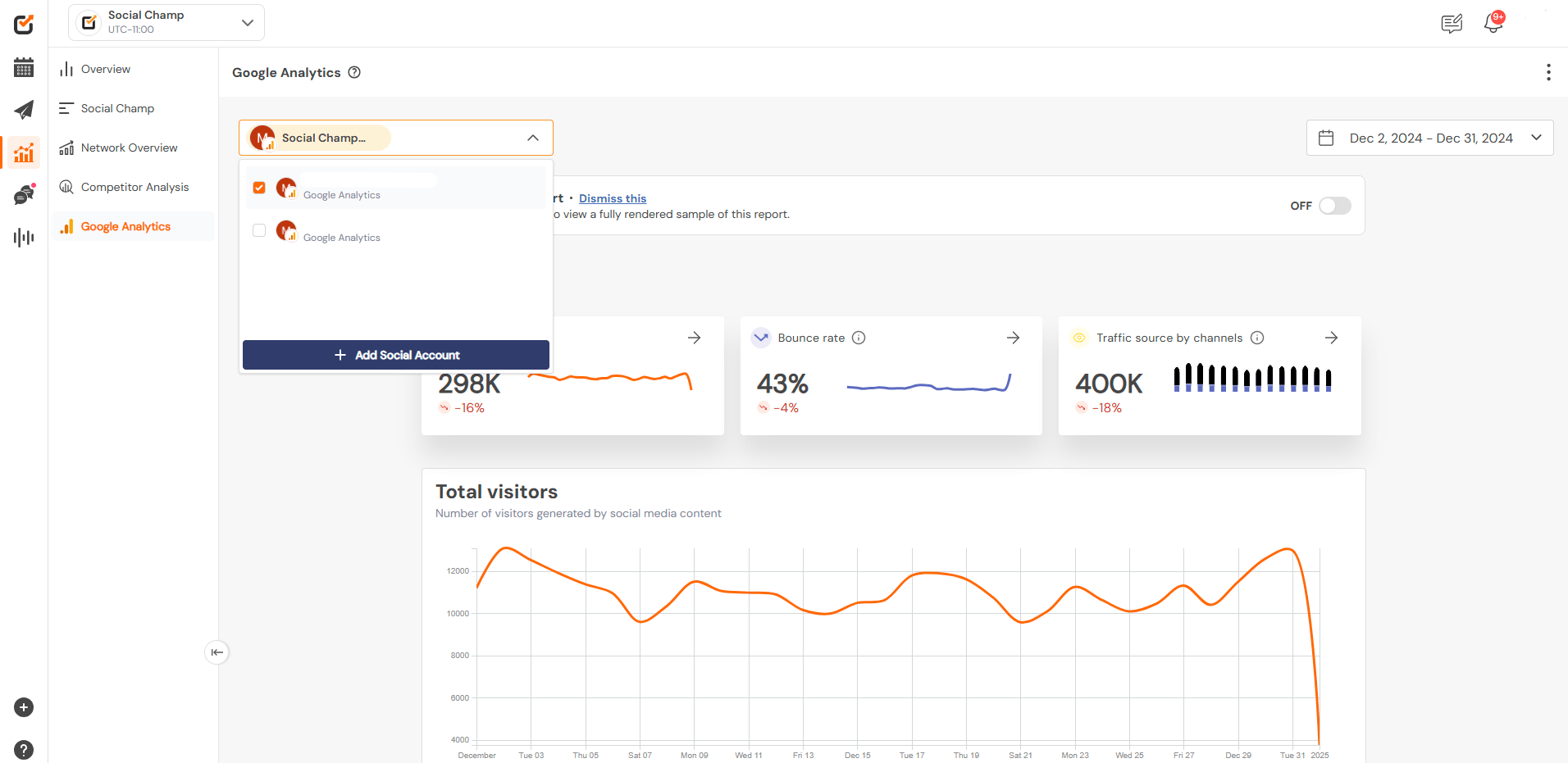Show the Bounce rate info tooltip

[859, 338]
